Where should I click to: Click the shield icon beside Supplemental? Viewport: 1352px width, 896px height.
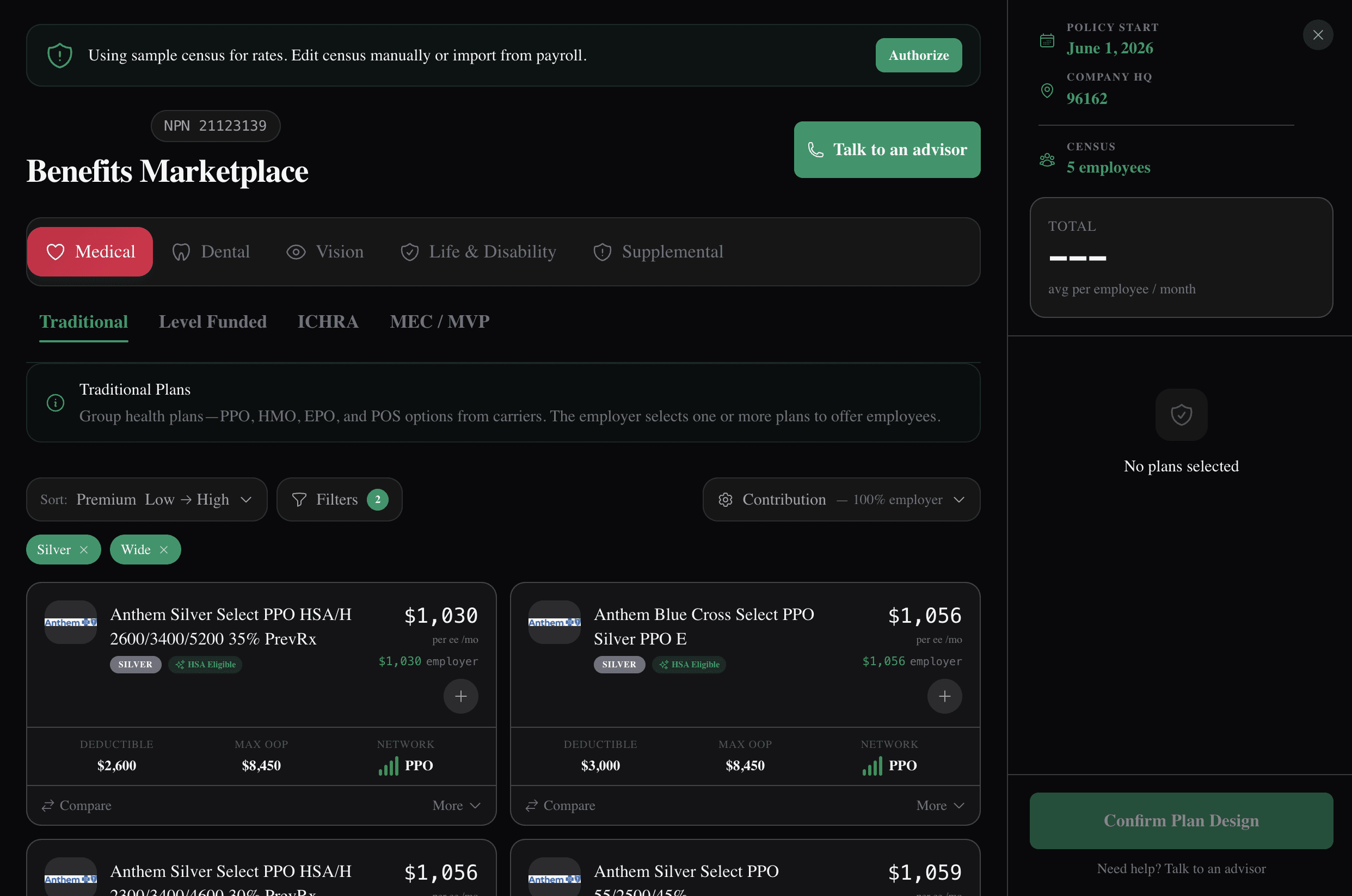tap(603, 252)
